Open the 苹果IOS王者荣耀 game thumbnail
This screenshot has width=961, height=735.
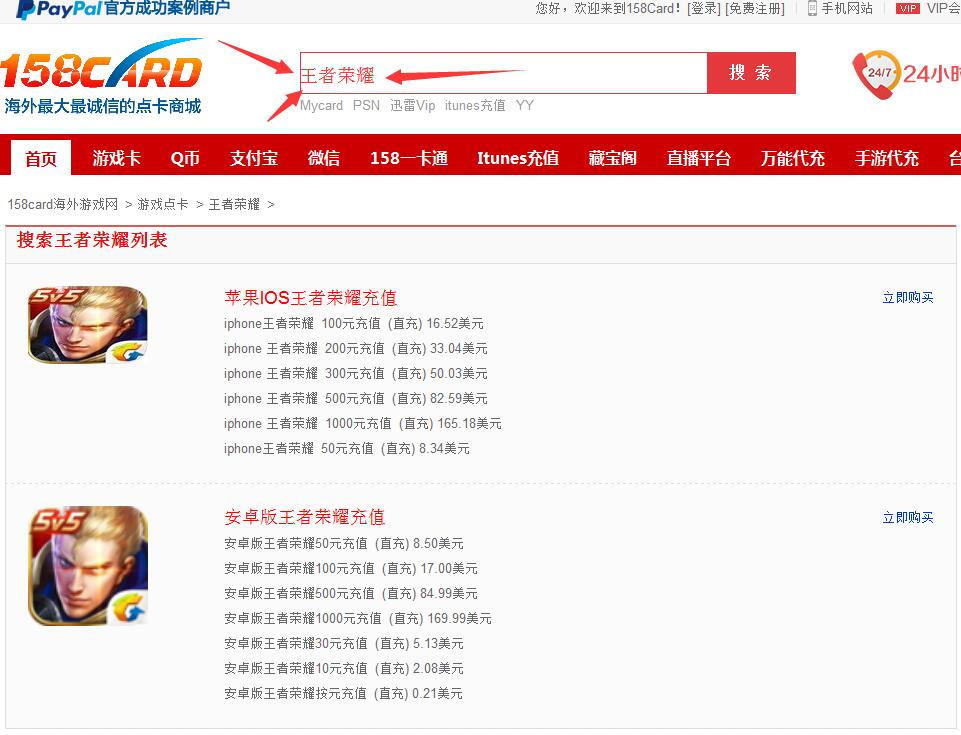tap(88, 324)
